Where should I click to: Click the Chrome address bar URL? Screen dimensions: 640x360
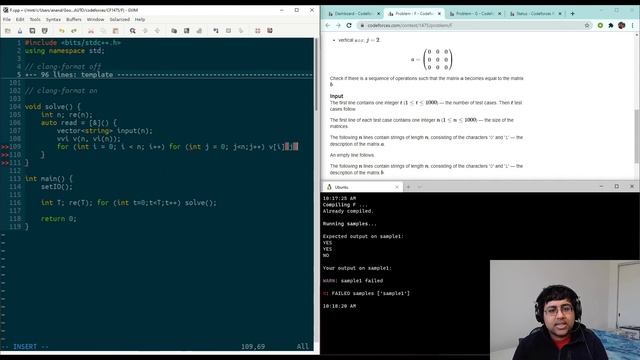coord(410,25)
